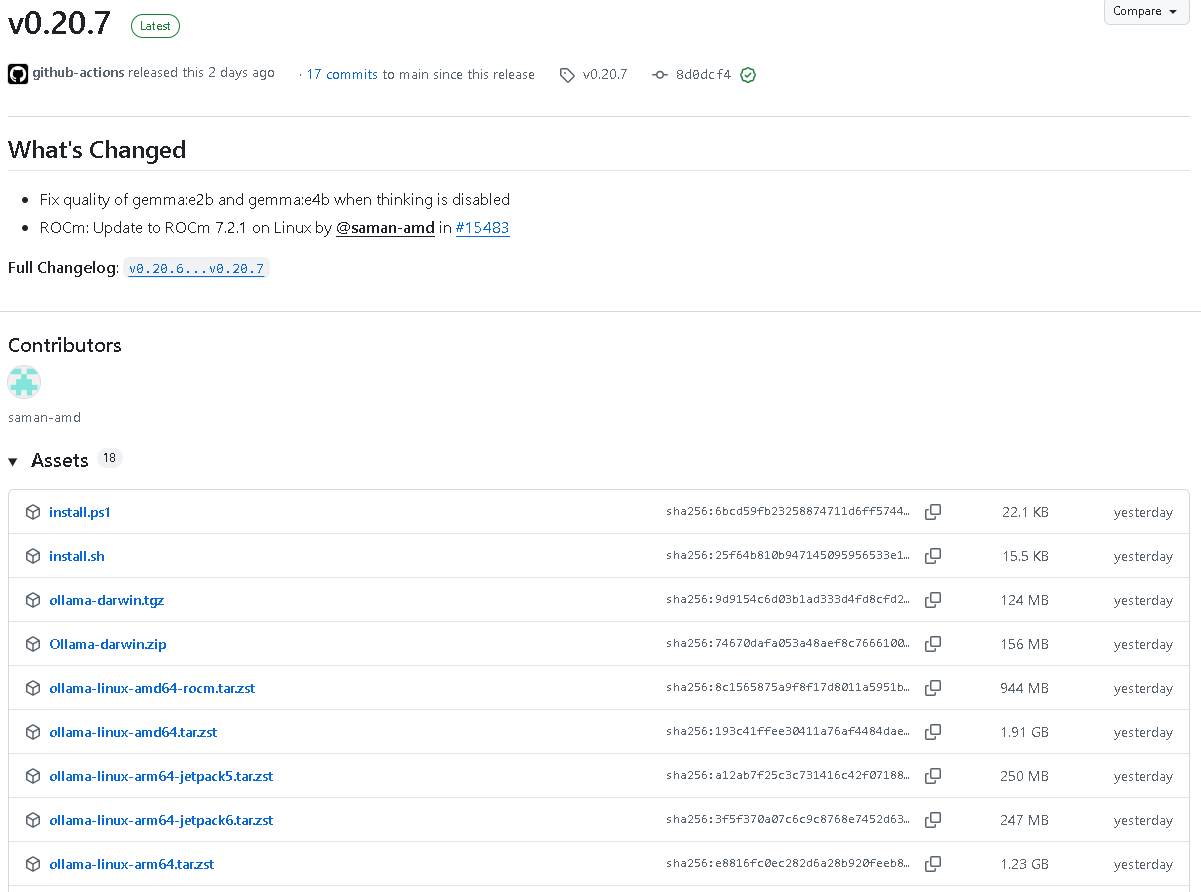Click the 250 MB file size

click(x=1025, y=776)
